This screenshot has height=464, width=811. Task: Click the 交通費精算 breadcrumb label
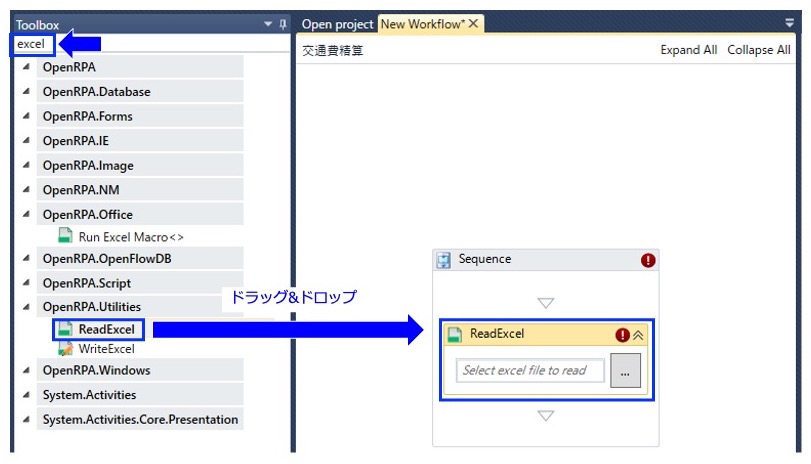pyautogui.click(x=333, y=50)
